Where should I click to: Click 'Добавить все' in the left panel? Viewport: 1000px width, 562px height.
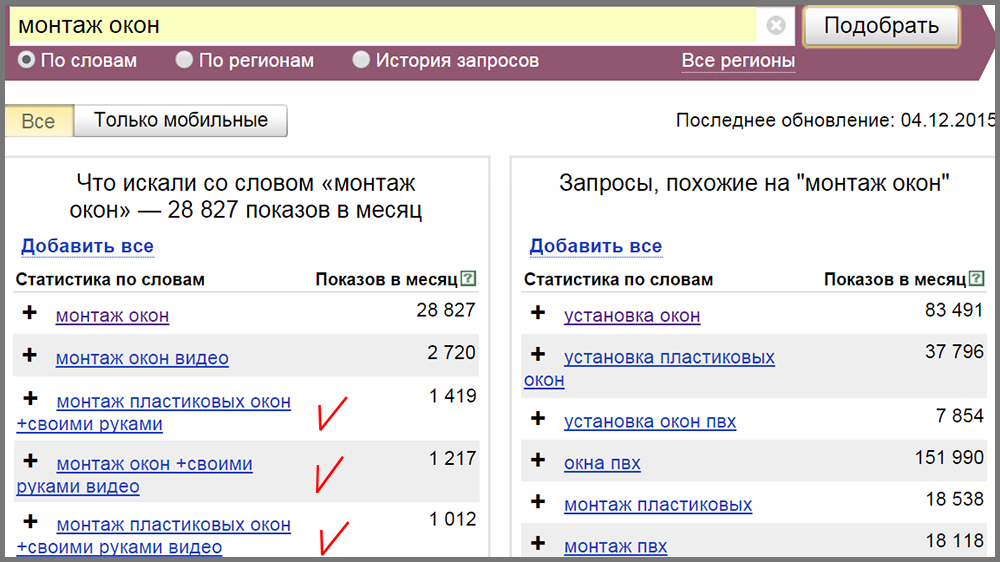coord(87,246)
